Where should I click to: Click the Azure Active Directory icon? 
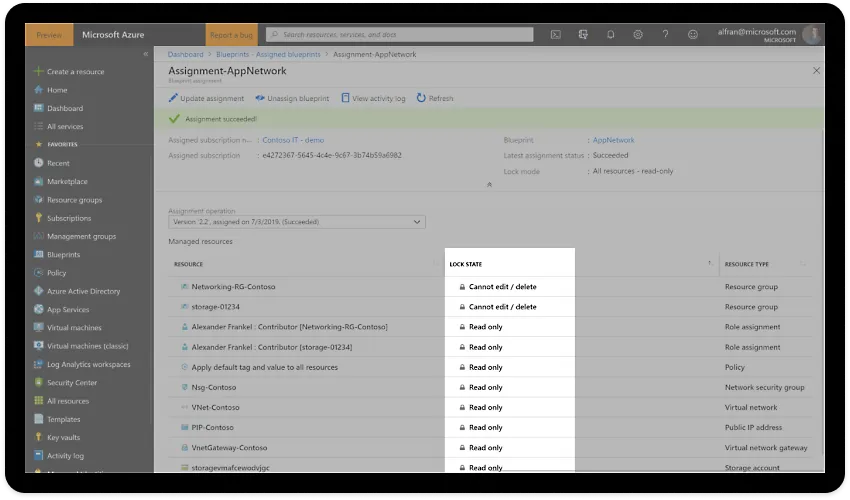(x=38, y=291)
